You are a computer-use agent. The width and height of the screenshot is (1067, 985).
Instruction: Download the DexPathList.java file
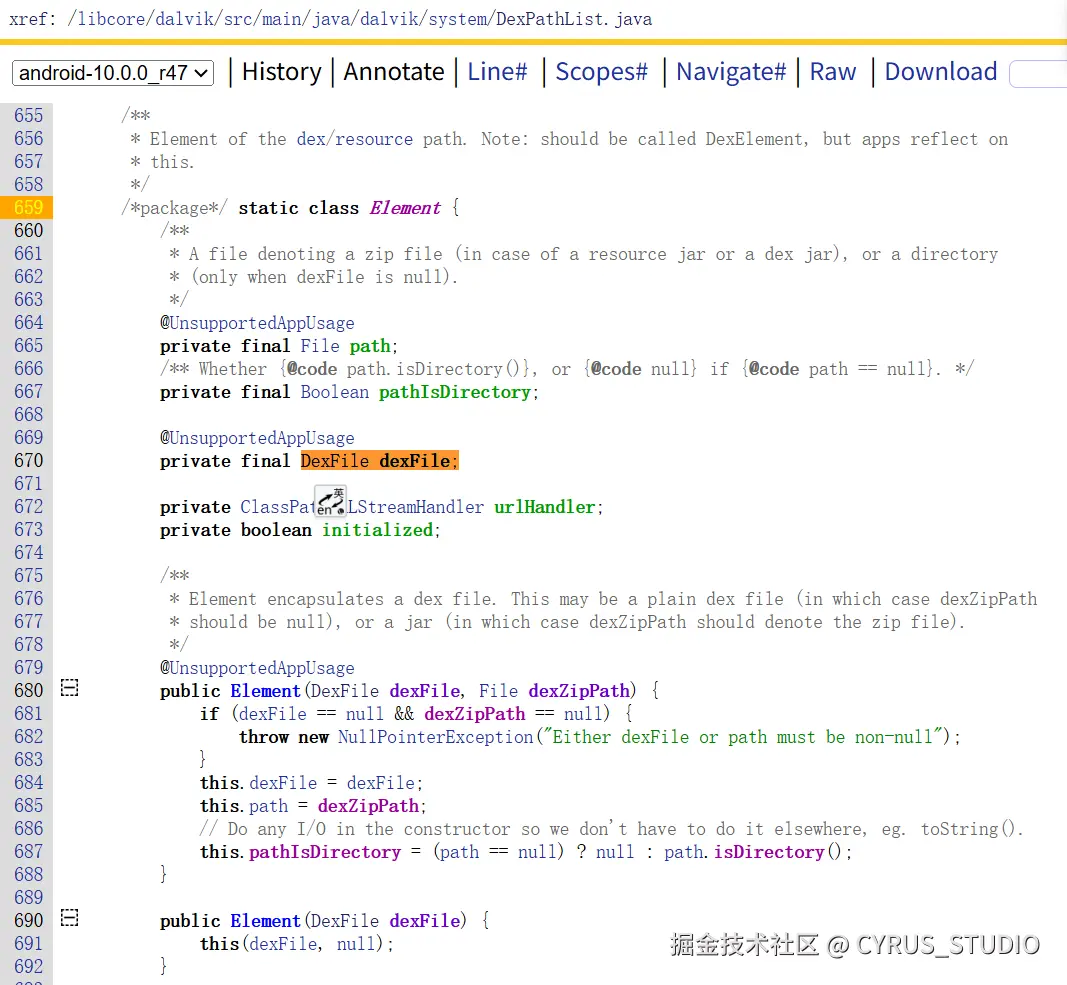(941, 71)
